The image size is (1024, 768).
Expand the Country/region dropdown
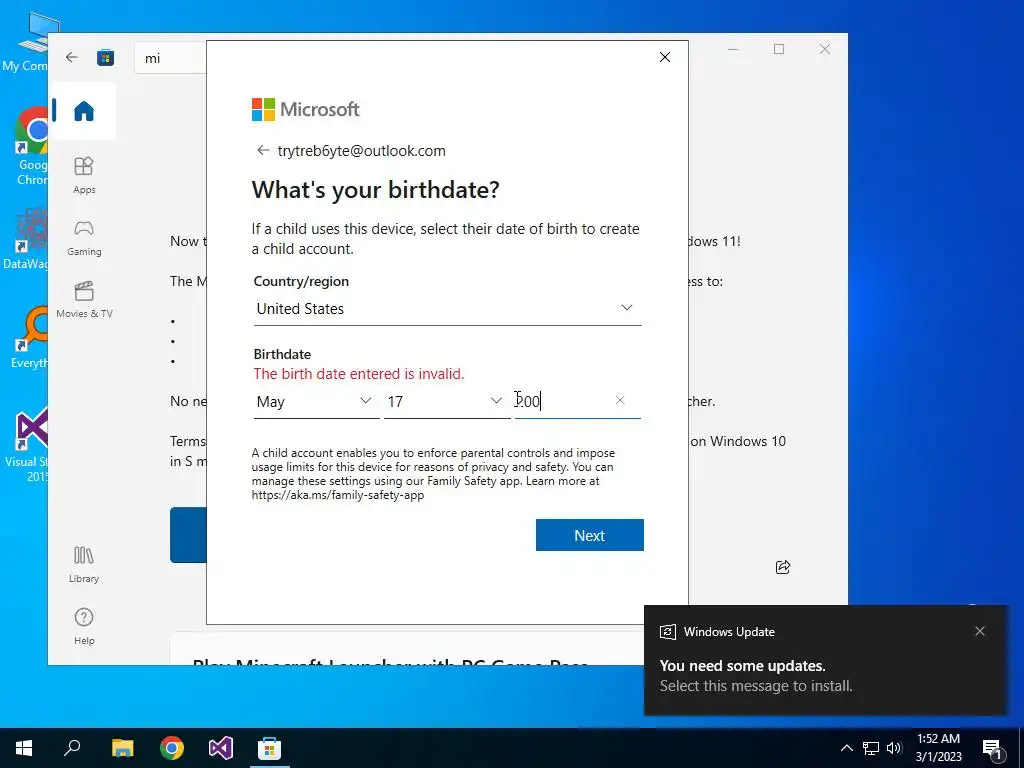pyautogui.click(x=447, y=308)
